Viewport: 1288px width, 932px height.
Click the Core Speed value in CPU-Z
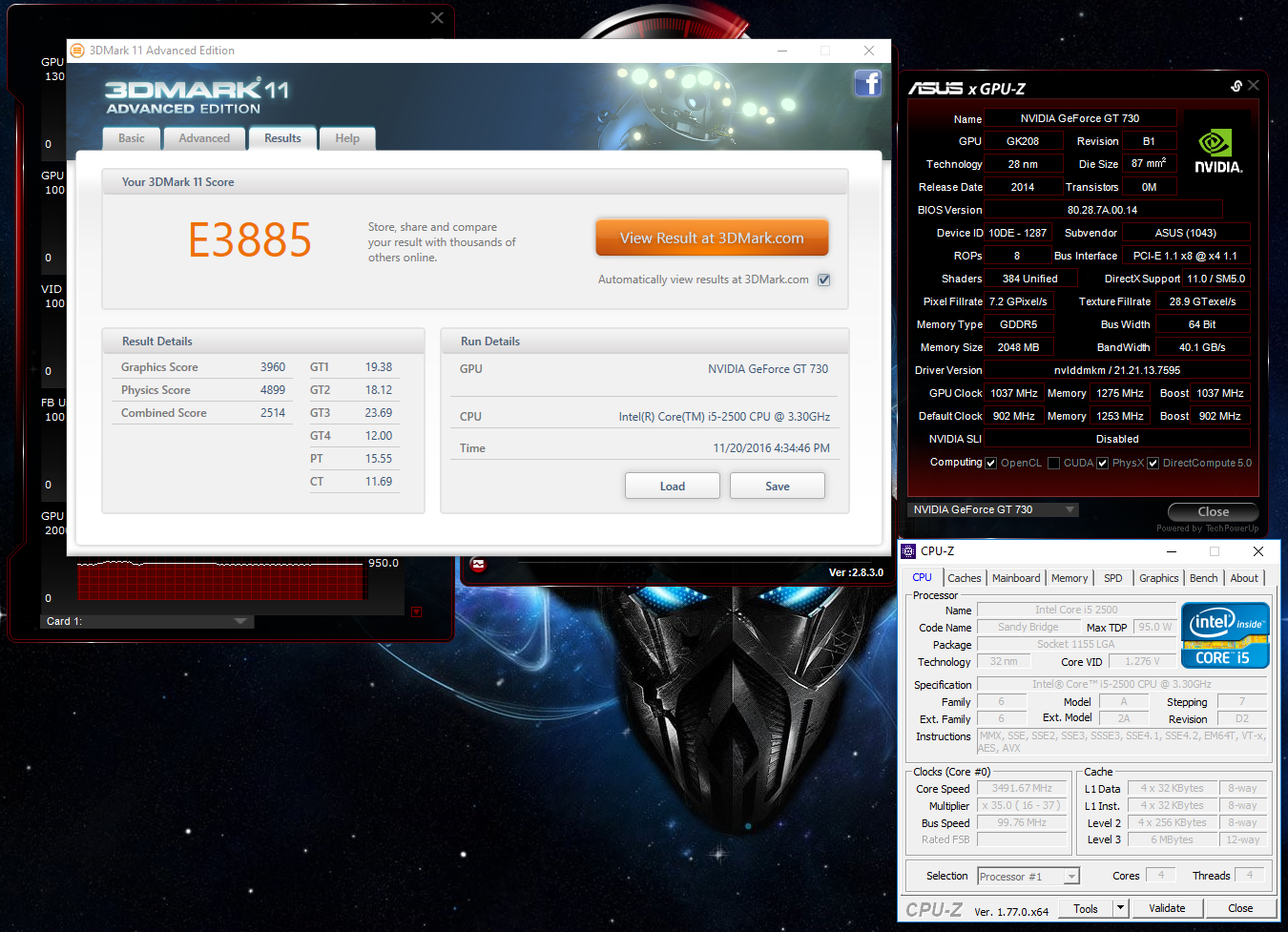(1022, 789)
